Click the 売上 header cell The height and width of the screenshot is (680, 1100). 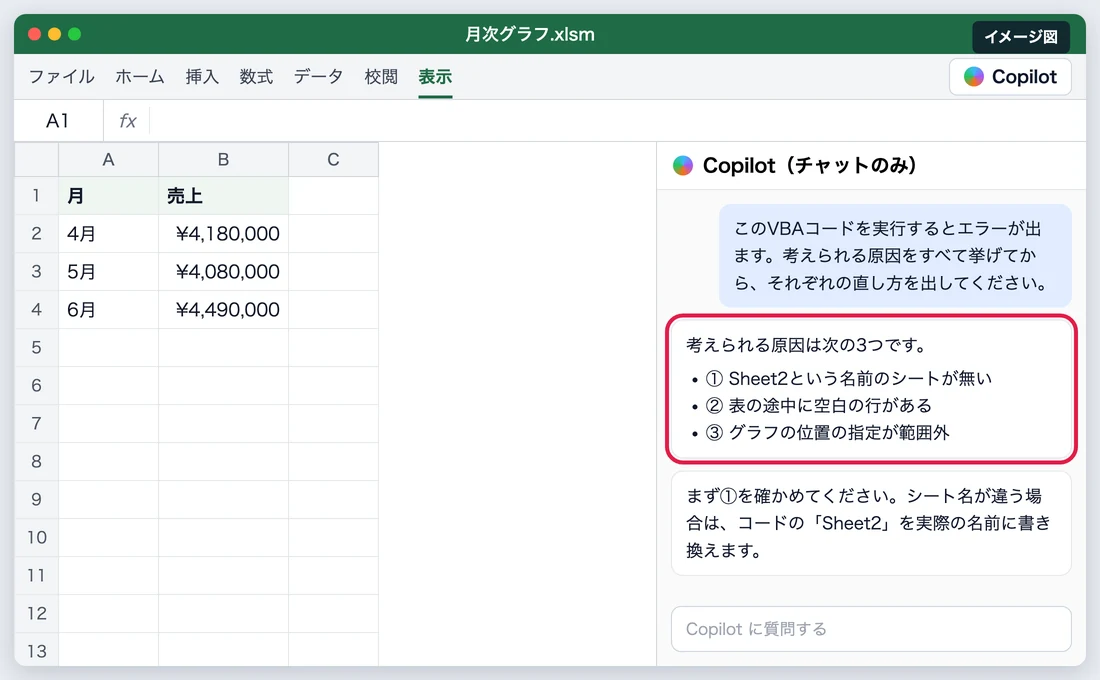pyautogui.click(x=223, y=195)
